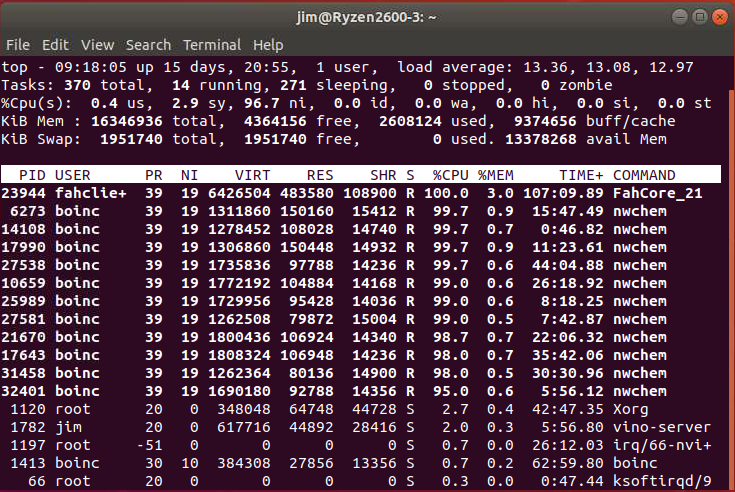735x492 pixels.
Task: Click PID 6273 nwchem row
Action: (360, 211)
